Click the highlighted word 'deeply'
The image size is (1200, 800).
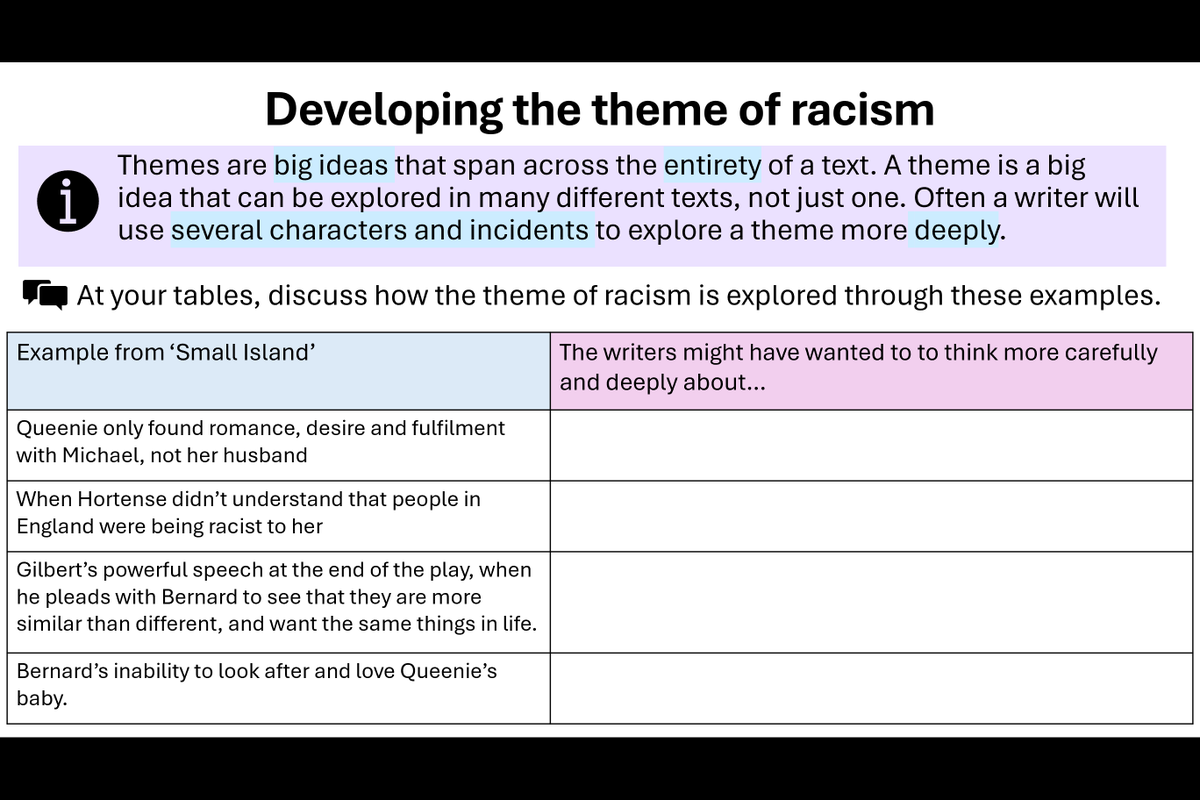pos(955,230)
